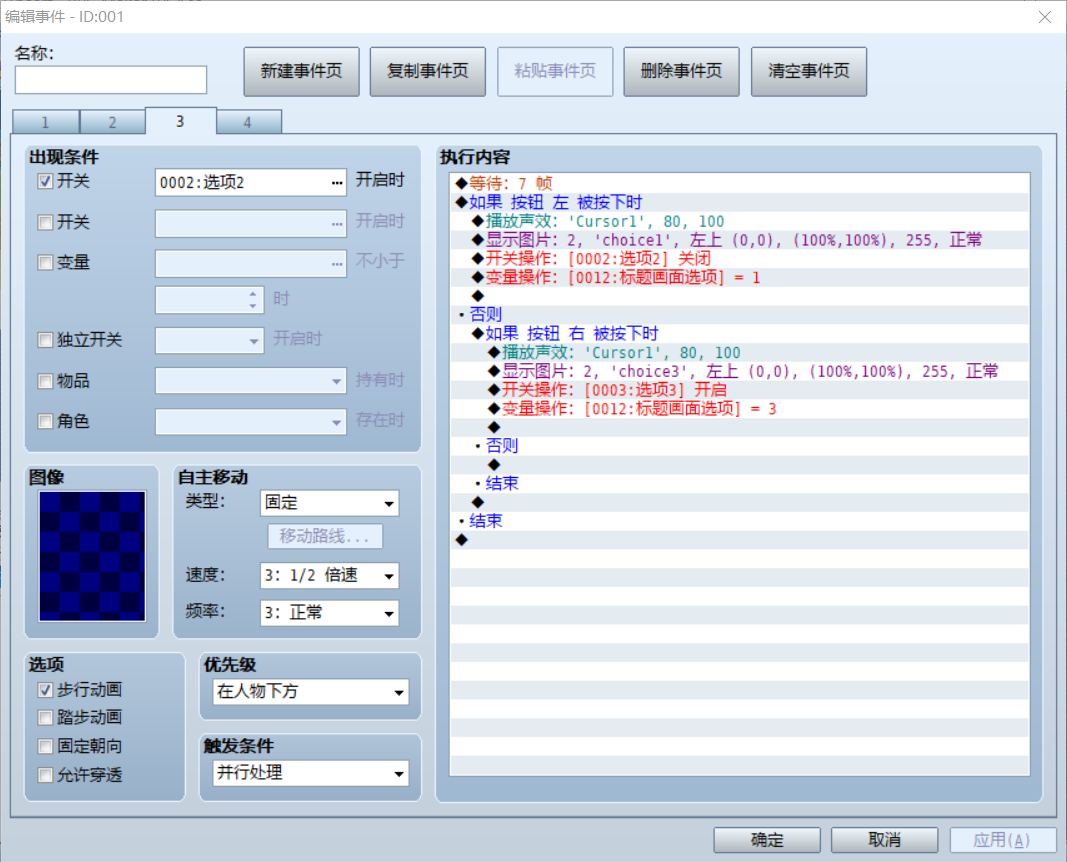Select the 等待: 7 帧 command line

pos(740,184)
